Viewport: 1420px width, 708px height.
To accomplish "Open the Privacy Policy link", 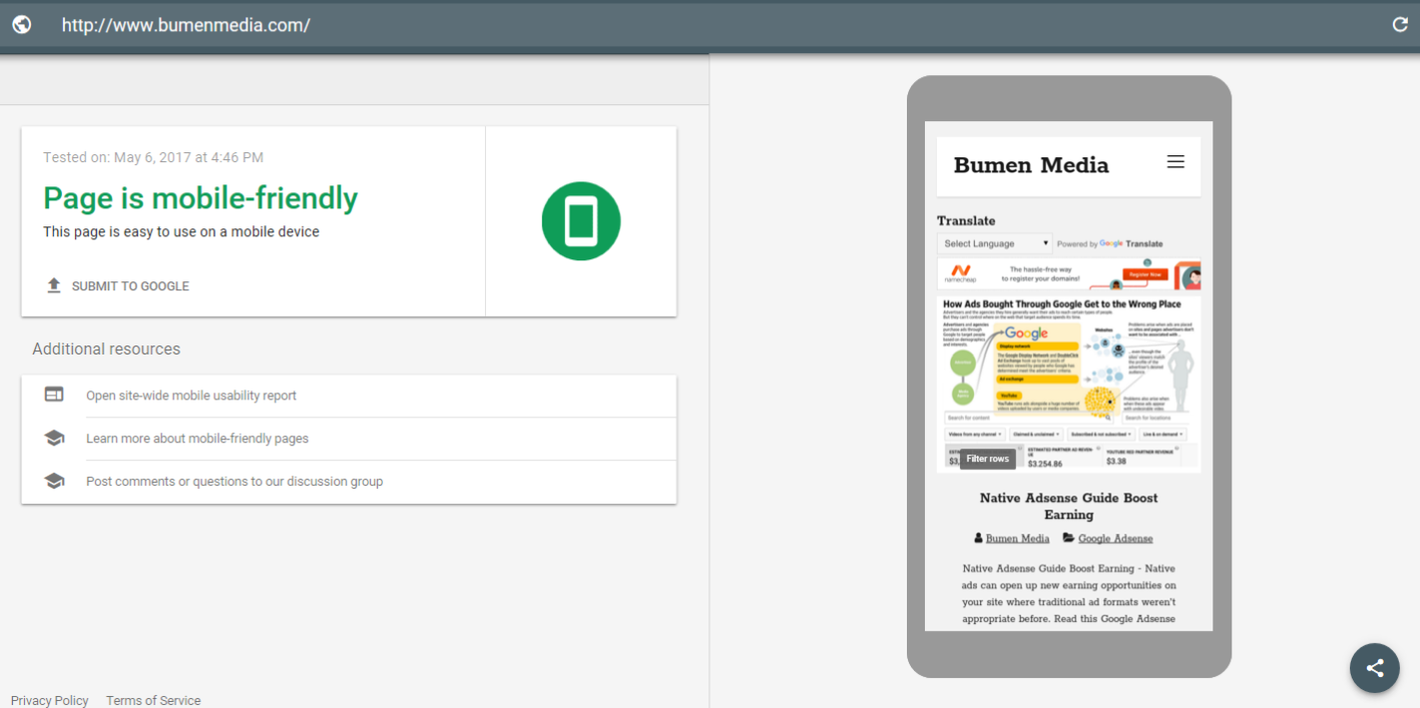I will coord(50,700).
